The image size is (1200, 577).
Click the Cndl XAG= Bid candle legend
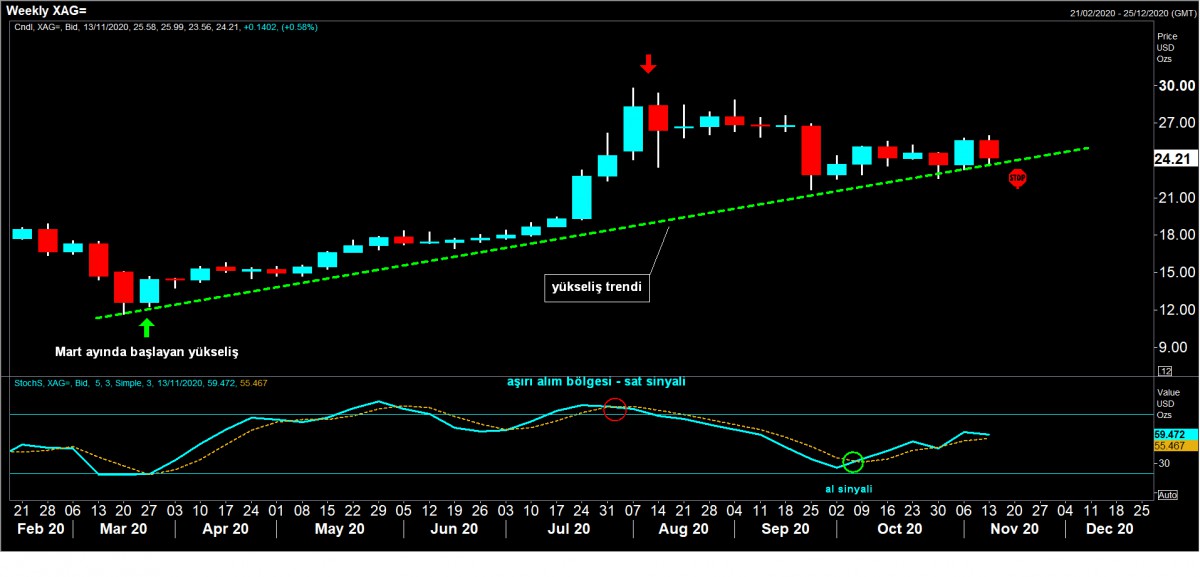[x=165, y=27]
